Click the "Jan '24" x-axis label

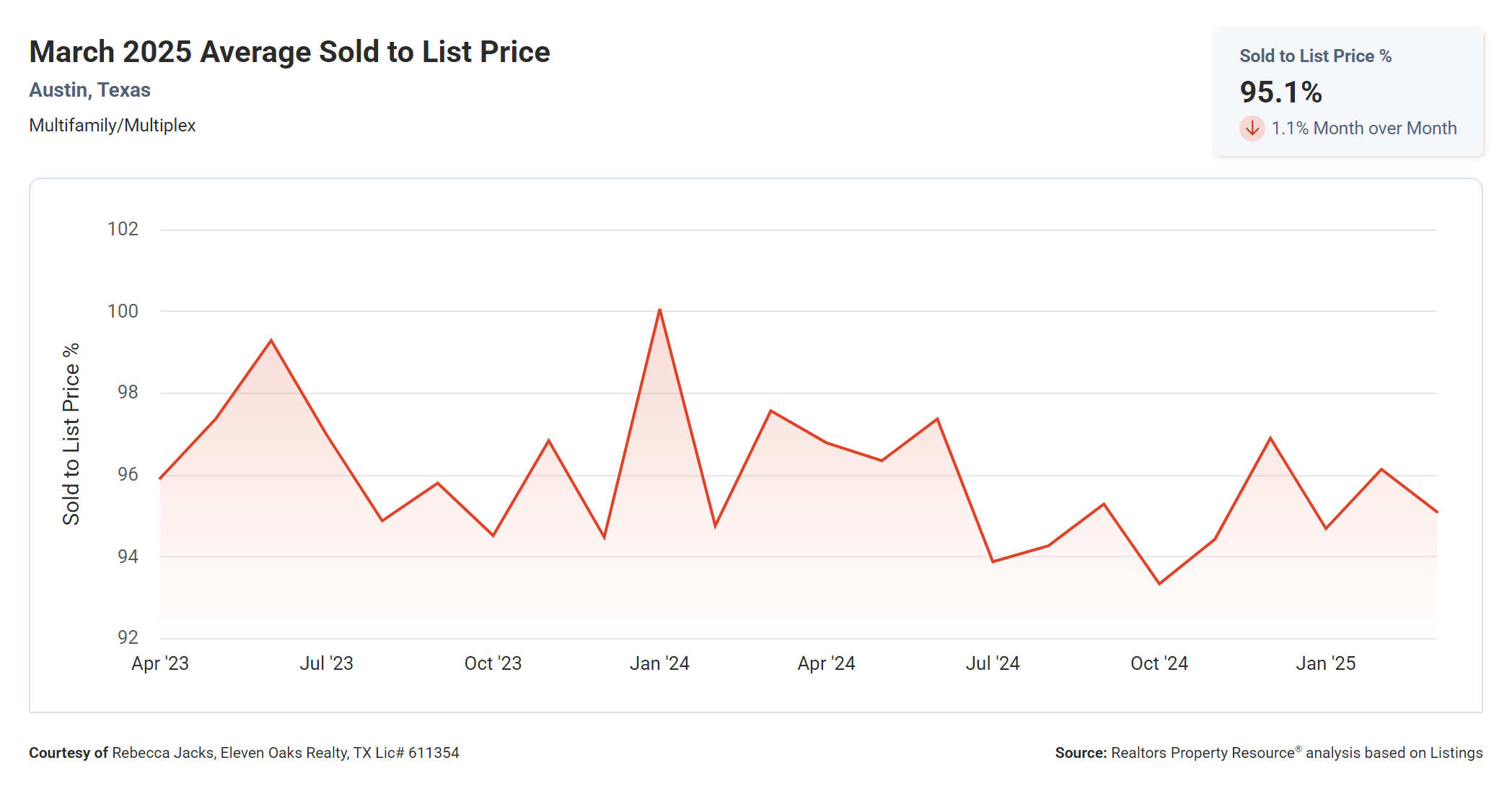pos(659,663)
